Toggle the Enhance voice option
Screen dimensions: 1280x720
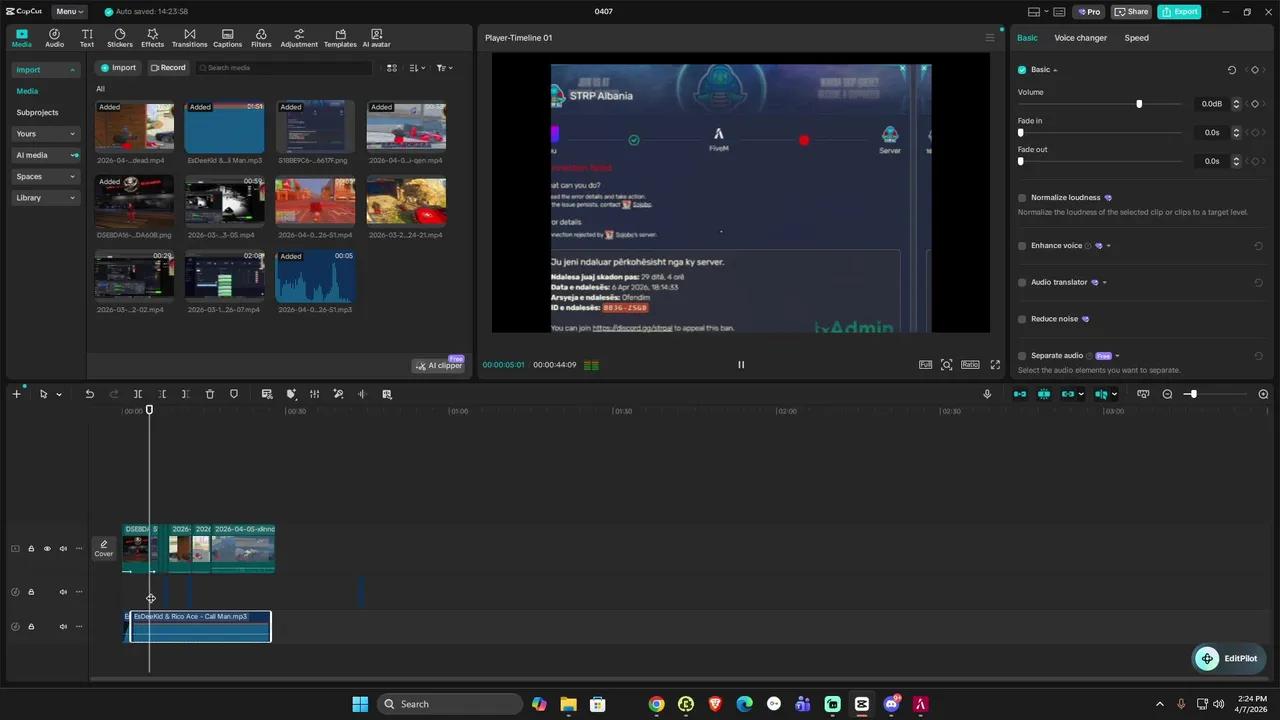pos(1021,245)
